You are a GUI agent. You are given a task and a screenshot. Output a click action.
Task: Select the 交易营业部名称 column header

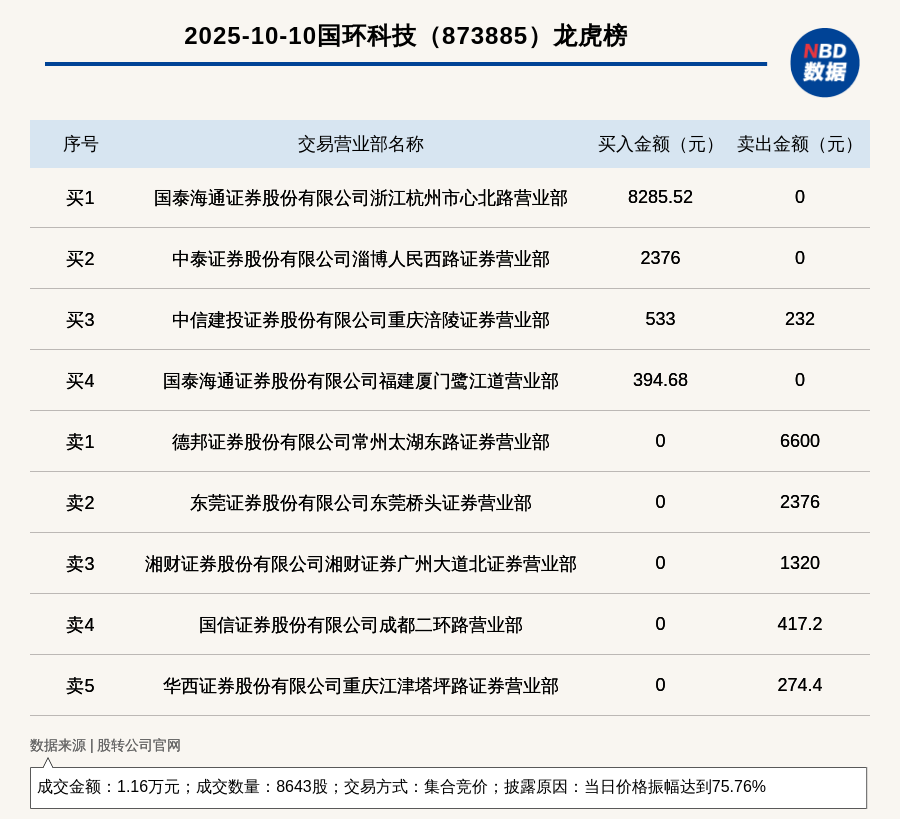pyautogui.click(x=360, y=144)
